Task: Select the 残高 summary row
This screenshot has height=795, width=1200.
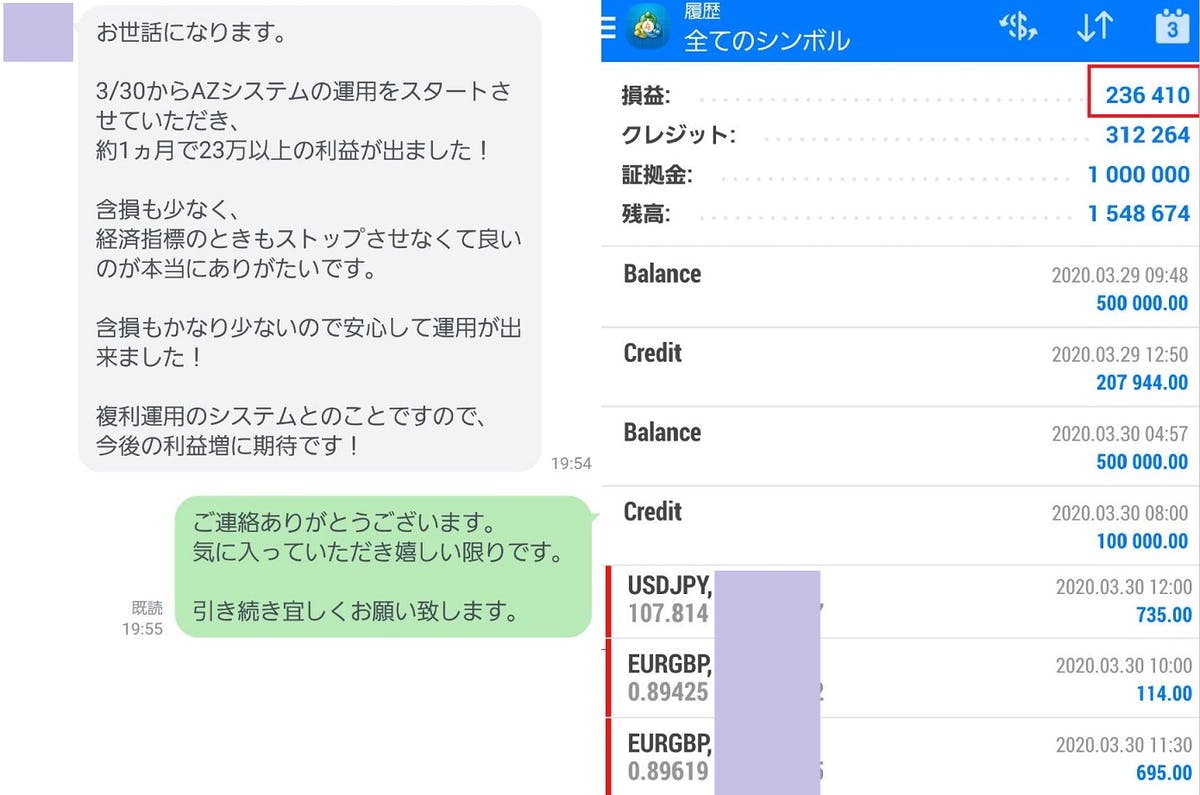Action: [x=900, y=214]
